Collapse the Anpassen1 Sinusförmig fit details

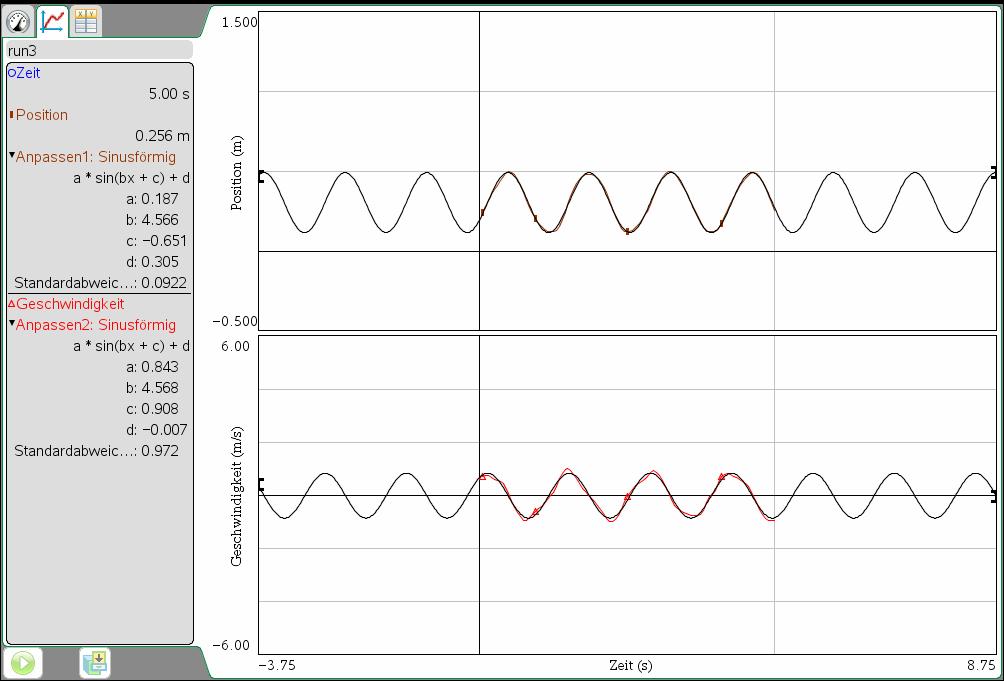point(12,157)
